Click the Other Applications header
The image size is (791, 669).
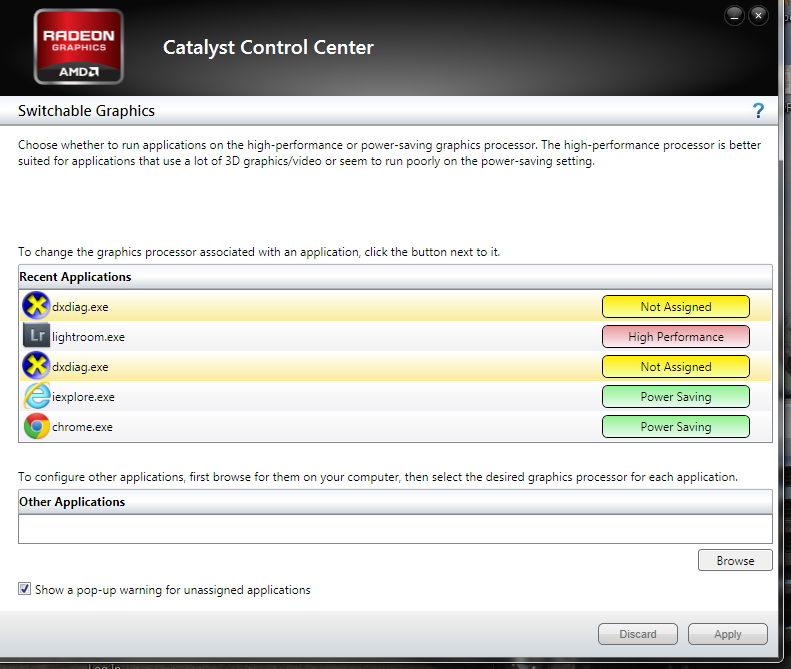[x=395, y=502]
